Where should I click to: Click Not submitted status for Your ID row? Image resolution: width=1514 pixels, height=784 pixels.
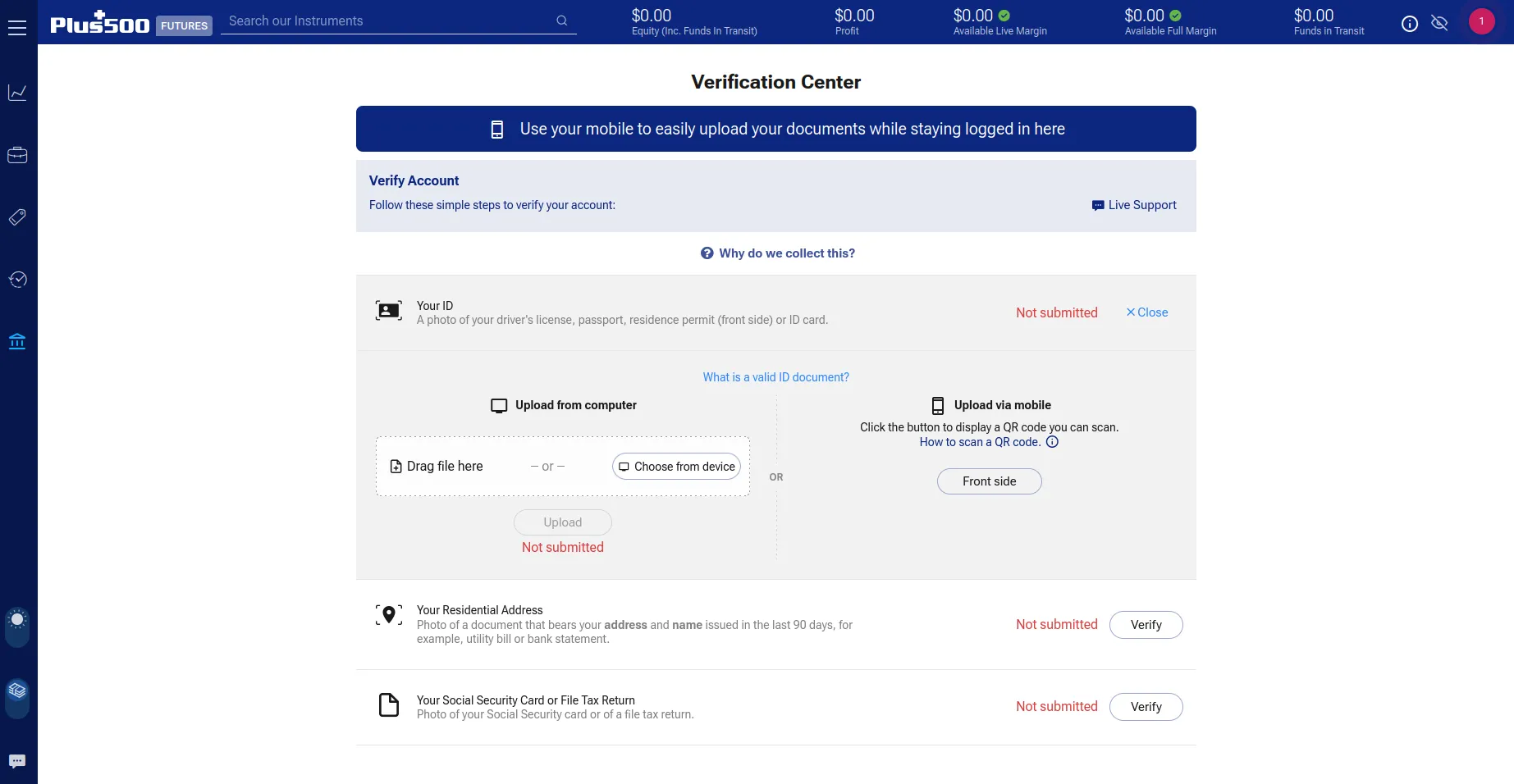pos(1056,312)
